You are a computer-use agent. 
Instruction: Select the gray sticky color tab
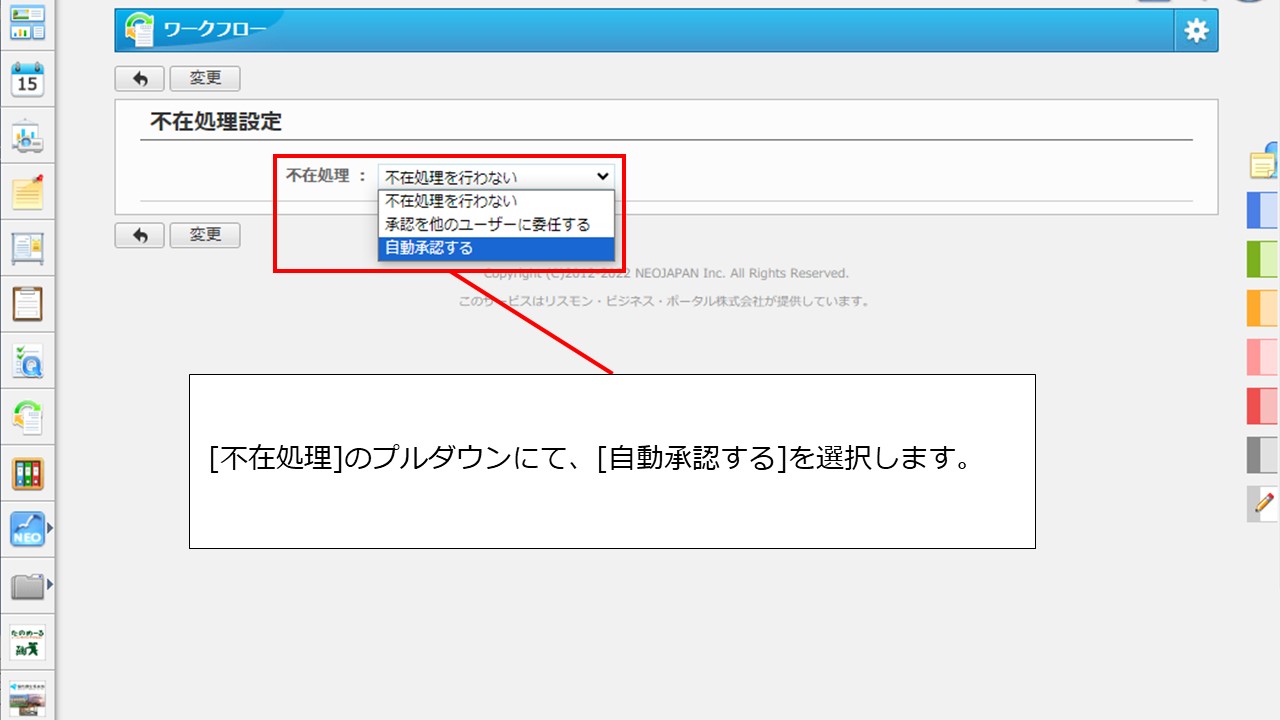[1263, 455]
